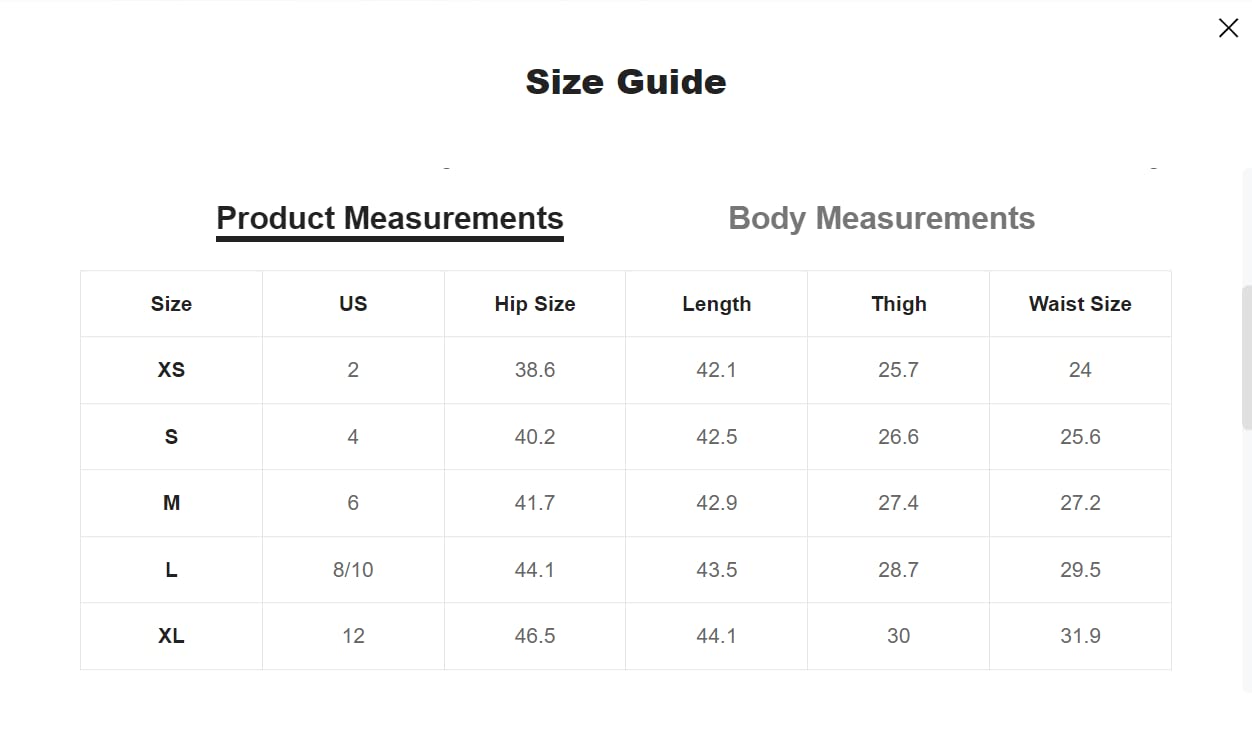Click the Size Guide heading
The width and height of the screenshot is (1252, 743).
[x=626, y=82]
